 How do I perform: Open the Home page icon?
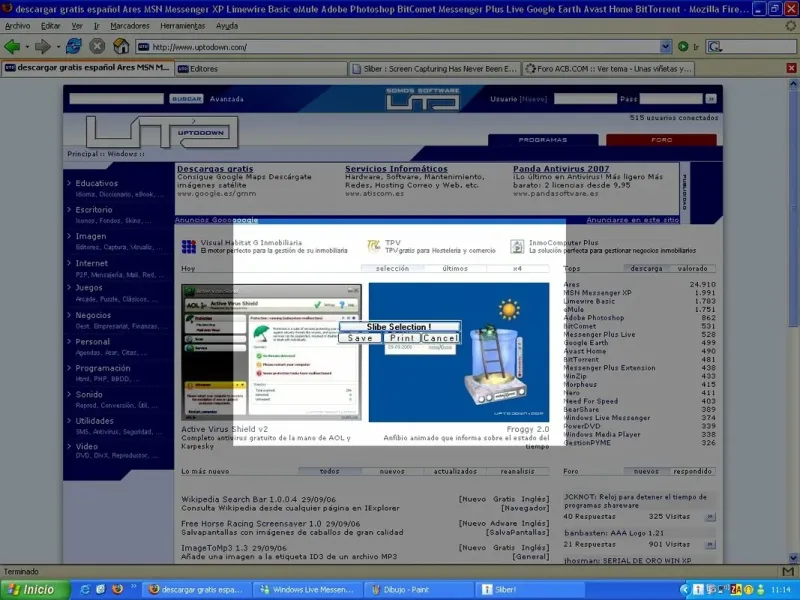pos(121,46)
